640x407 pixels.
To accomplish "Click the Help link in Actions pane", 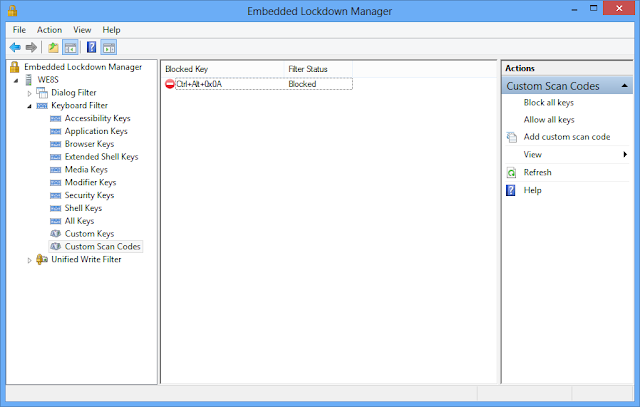I will click(533, 190).
